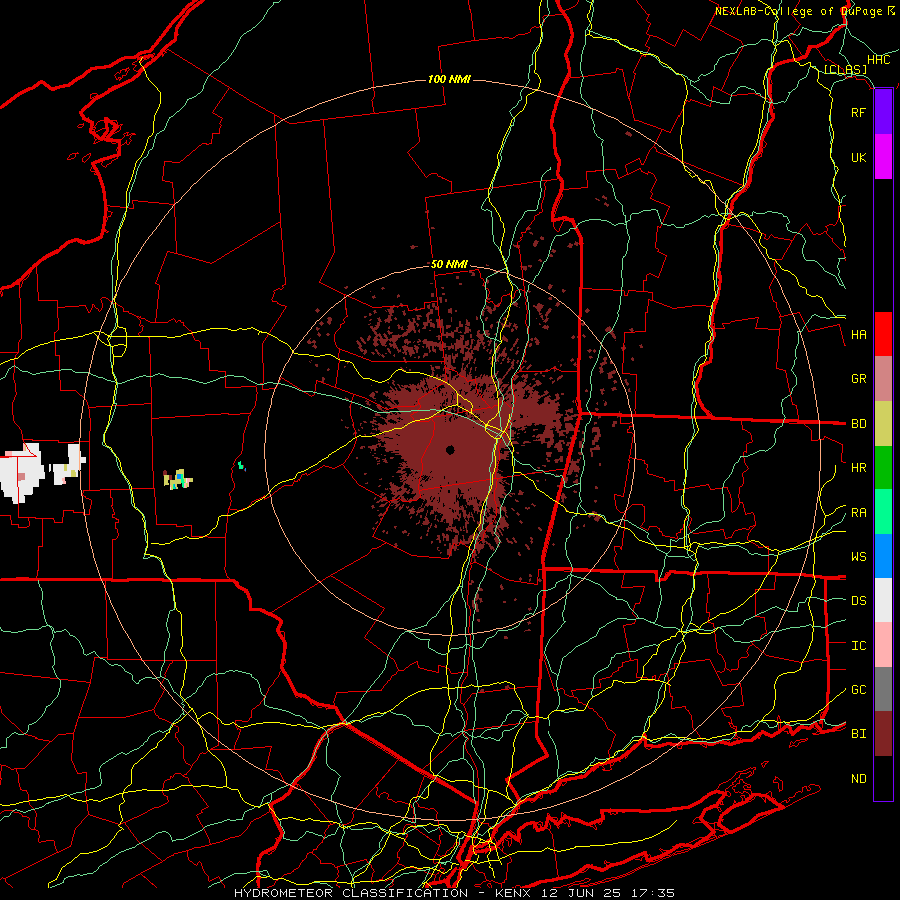The width and height of the screenshot is (900, 900).
Task: Click the WS legend label
Action: 858,557
